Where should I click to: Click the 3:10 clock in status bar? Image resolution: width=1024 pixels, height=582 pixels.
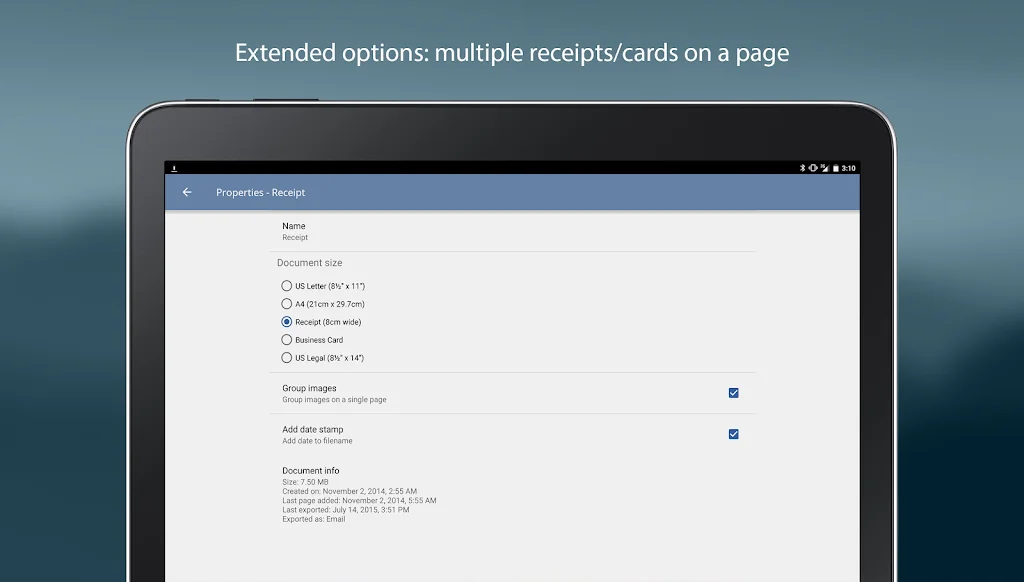click(x=848, y=168)
